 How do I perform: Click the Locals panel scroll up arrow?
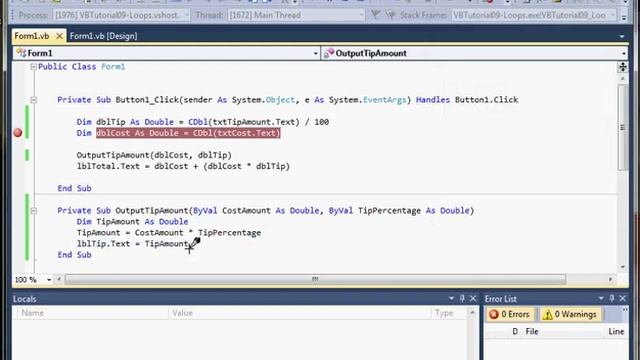pyautogui.click(x=473, y=312)
